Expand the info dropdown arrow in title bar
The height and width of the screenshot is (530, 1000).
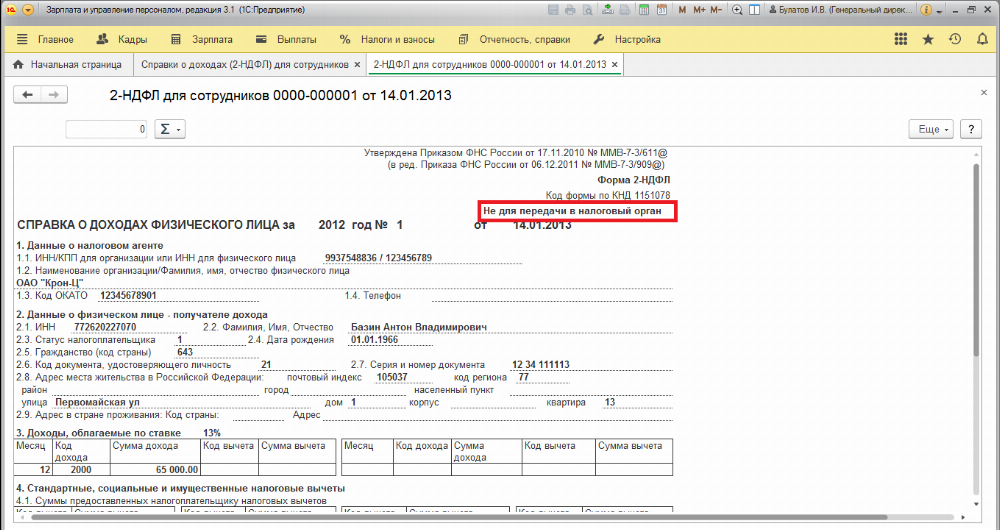pyautogui.click(x=939, y=11)
